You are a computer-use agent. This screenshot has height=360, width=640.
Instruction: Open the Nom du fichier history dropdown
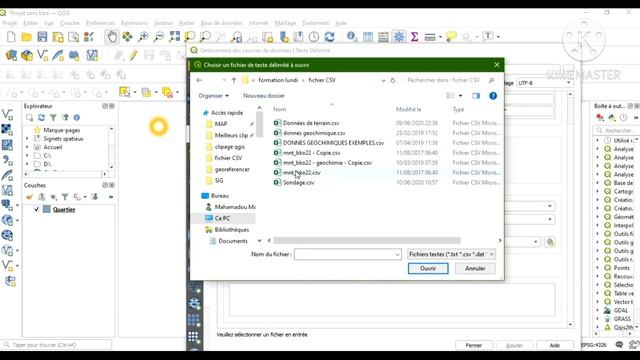coord(397,255)
